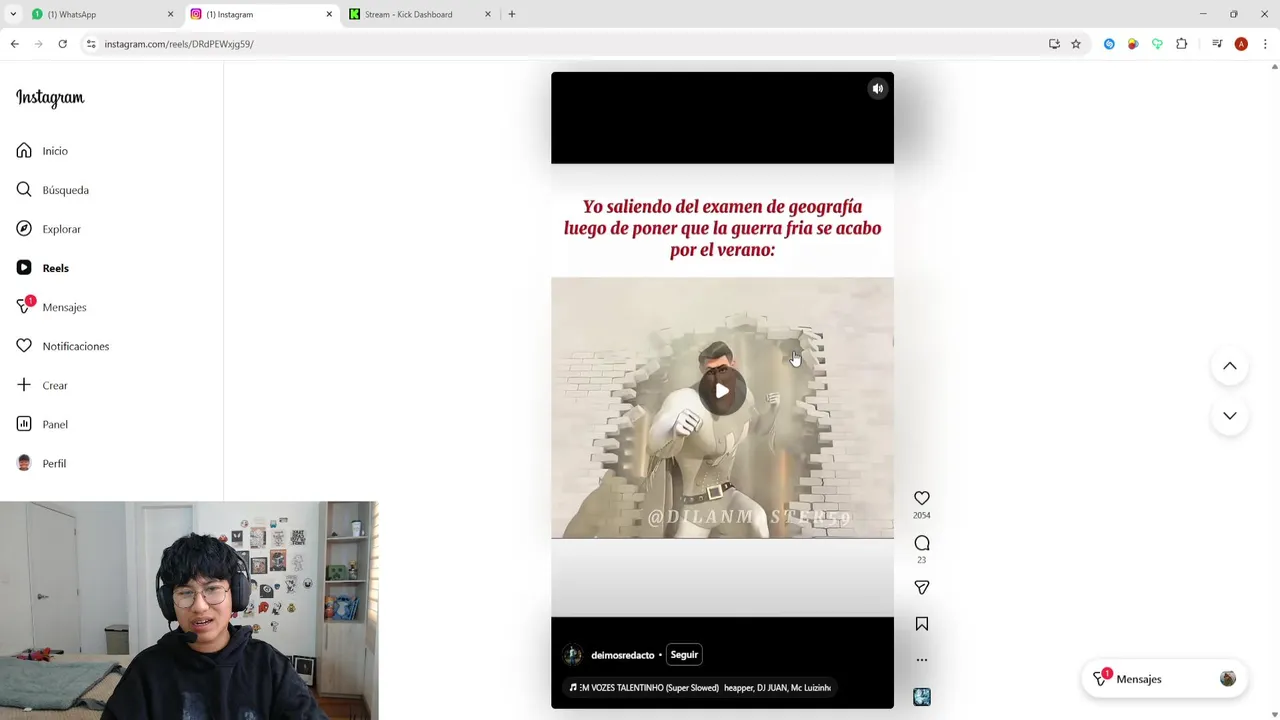Open the Extensions puzzle icon

(x=1182, y=44)
